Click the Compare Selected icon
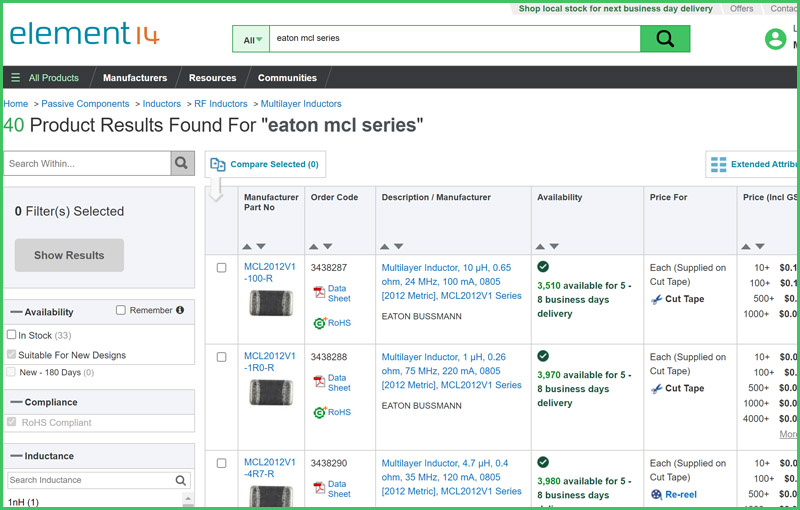 [x=218, y=164]
